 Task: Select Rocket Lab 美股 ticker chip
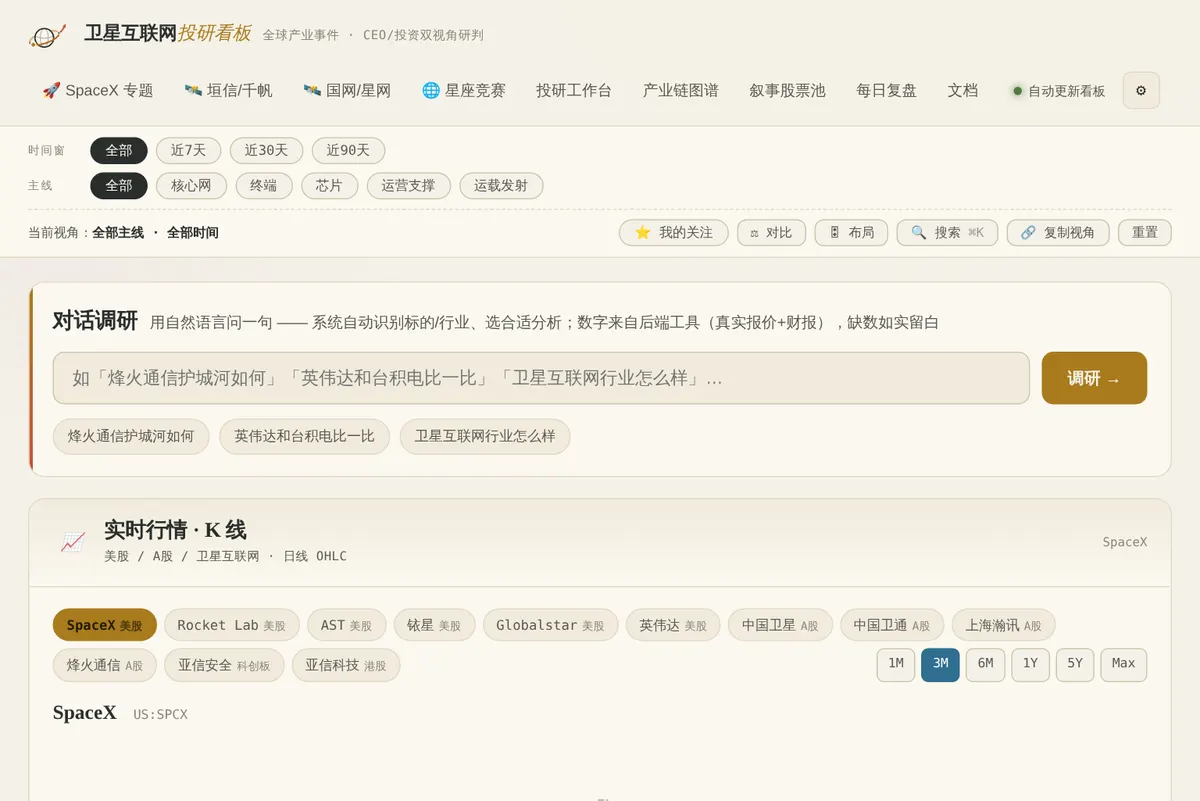(x=231, y=625)
